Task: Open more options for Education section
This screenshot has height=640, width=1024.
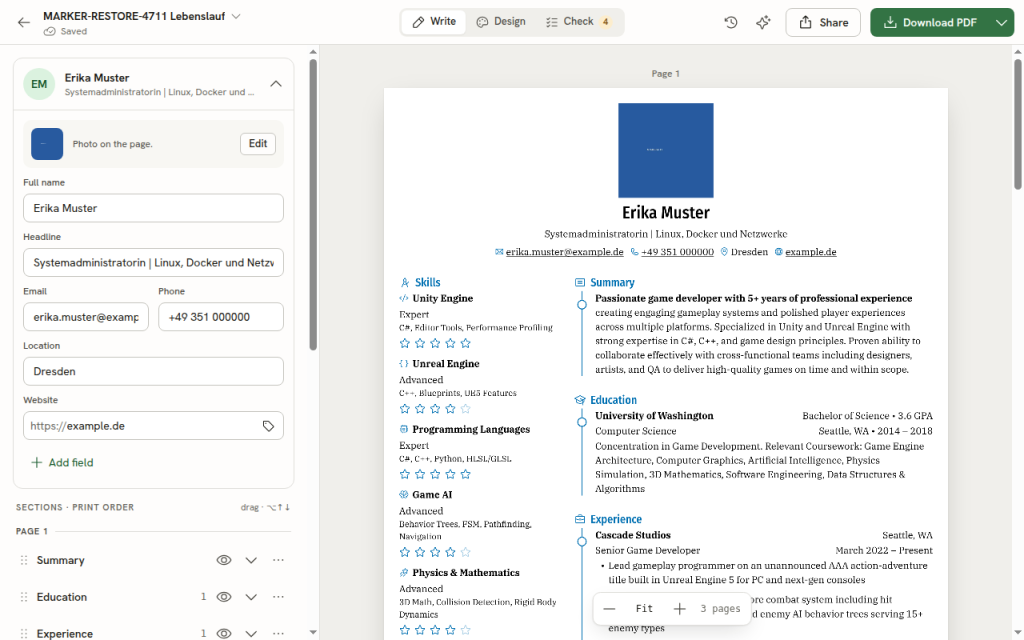Action: tap(278, 597)
